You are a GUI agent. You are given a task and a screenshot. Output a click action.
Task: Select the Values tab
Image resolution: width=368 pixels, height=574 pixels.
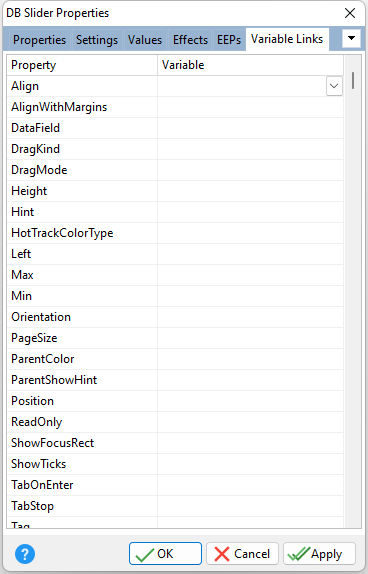(x=145, y=40)
